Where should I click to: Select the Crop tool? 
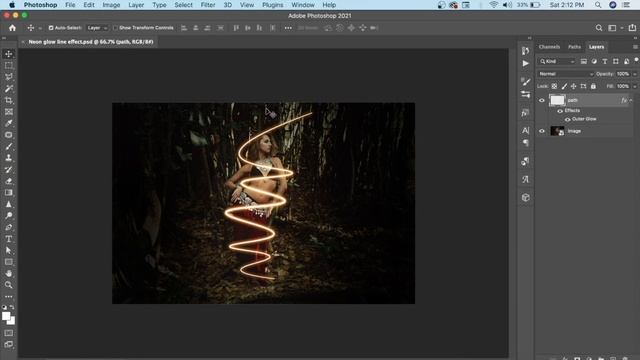9,100
